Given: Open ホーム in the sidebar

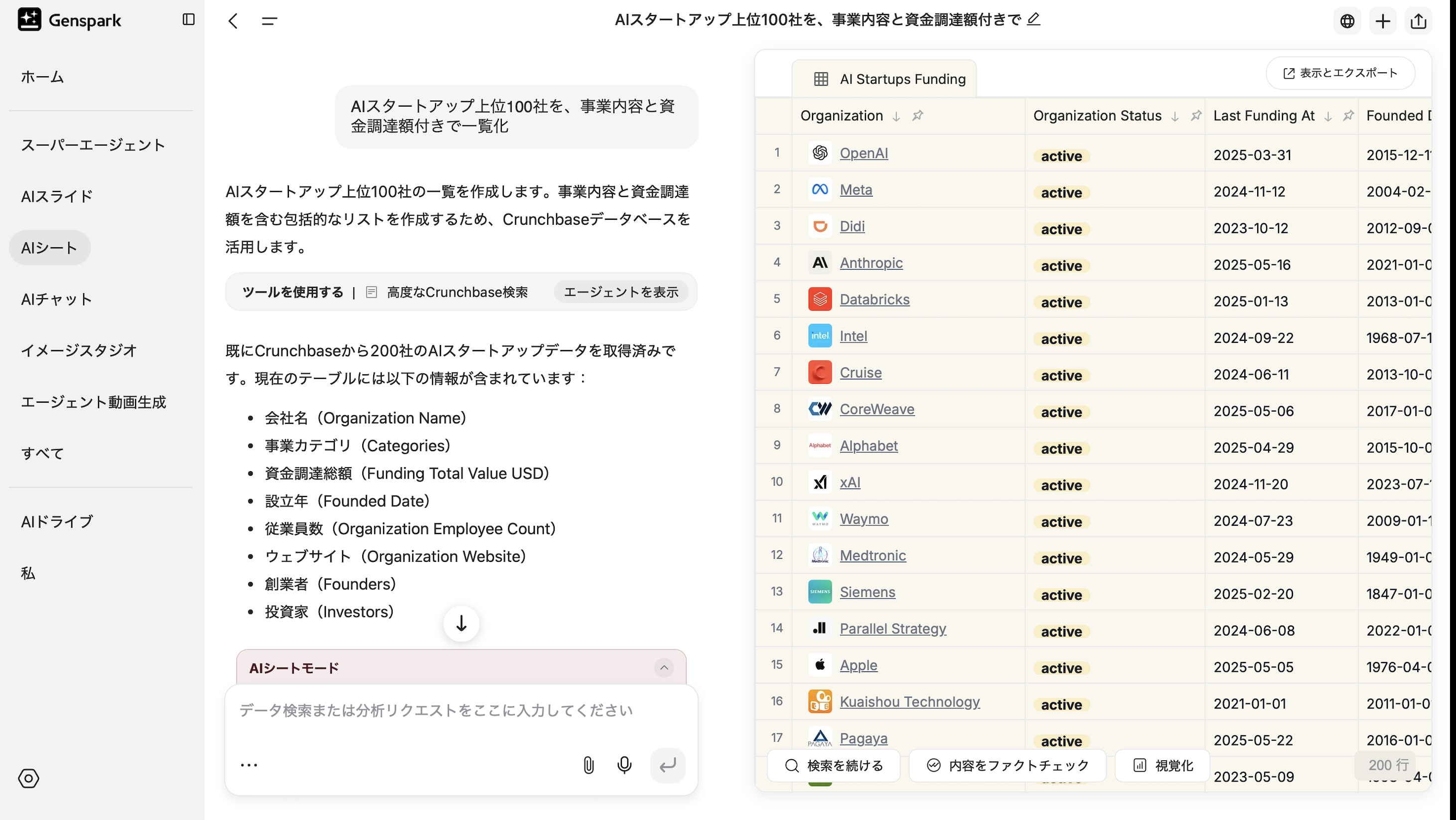Looking at the screenshot, I should click(x=42, y=76).
